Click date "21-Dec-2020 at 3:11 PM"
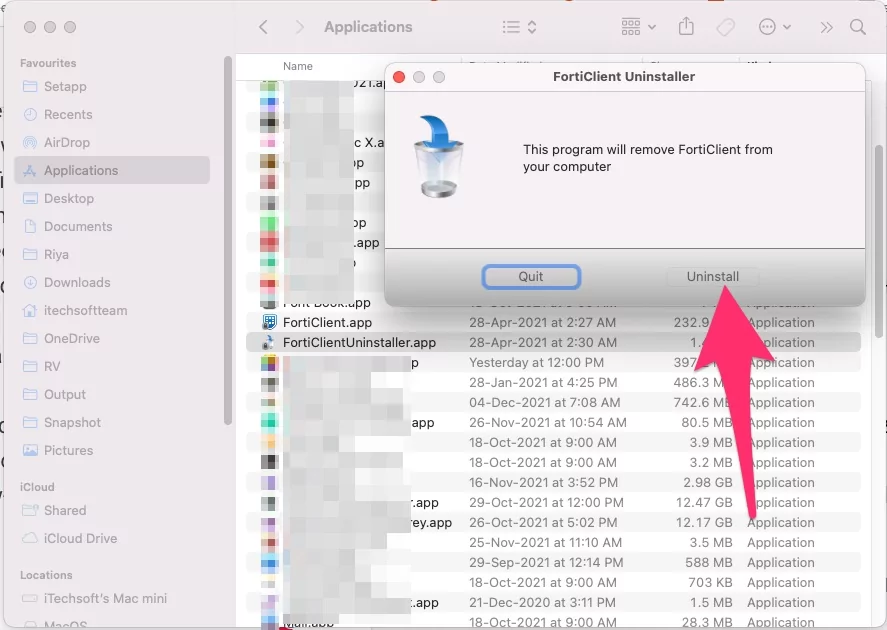The image size is (887, 630). coord(542,603)
